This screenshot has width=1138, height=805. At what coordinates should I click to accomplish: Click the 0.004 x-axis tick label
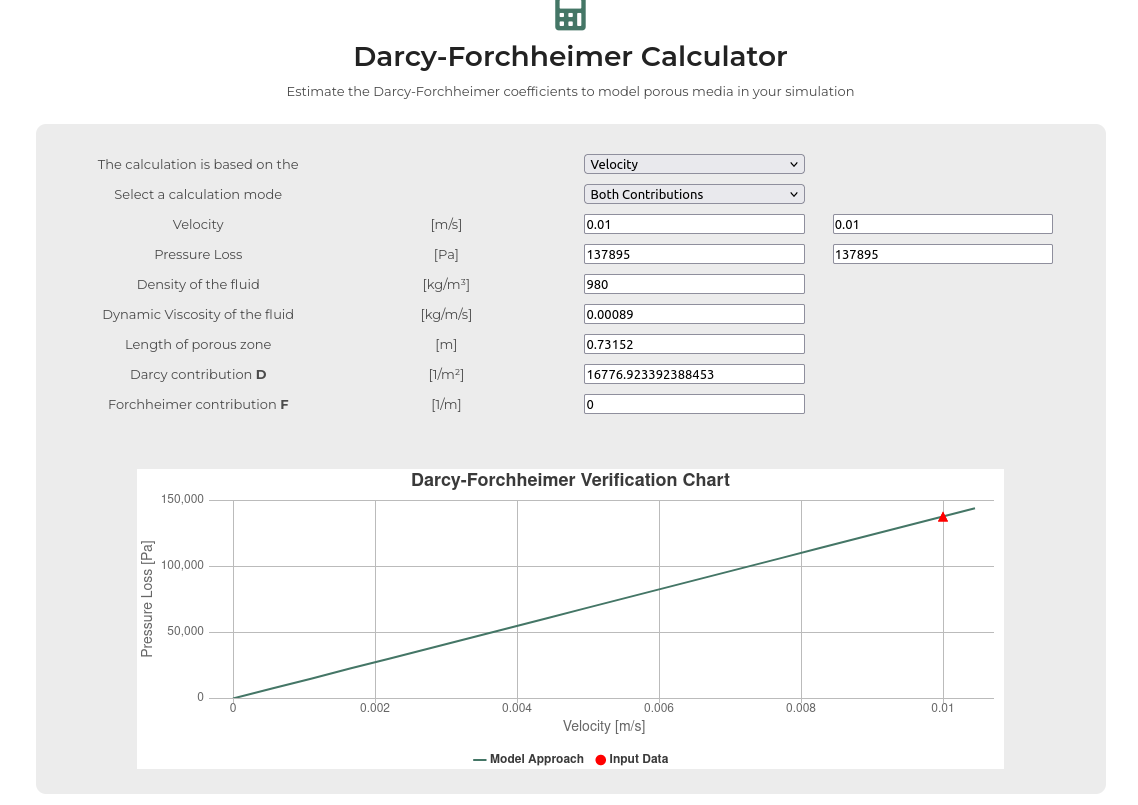[x=517, y=708]
